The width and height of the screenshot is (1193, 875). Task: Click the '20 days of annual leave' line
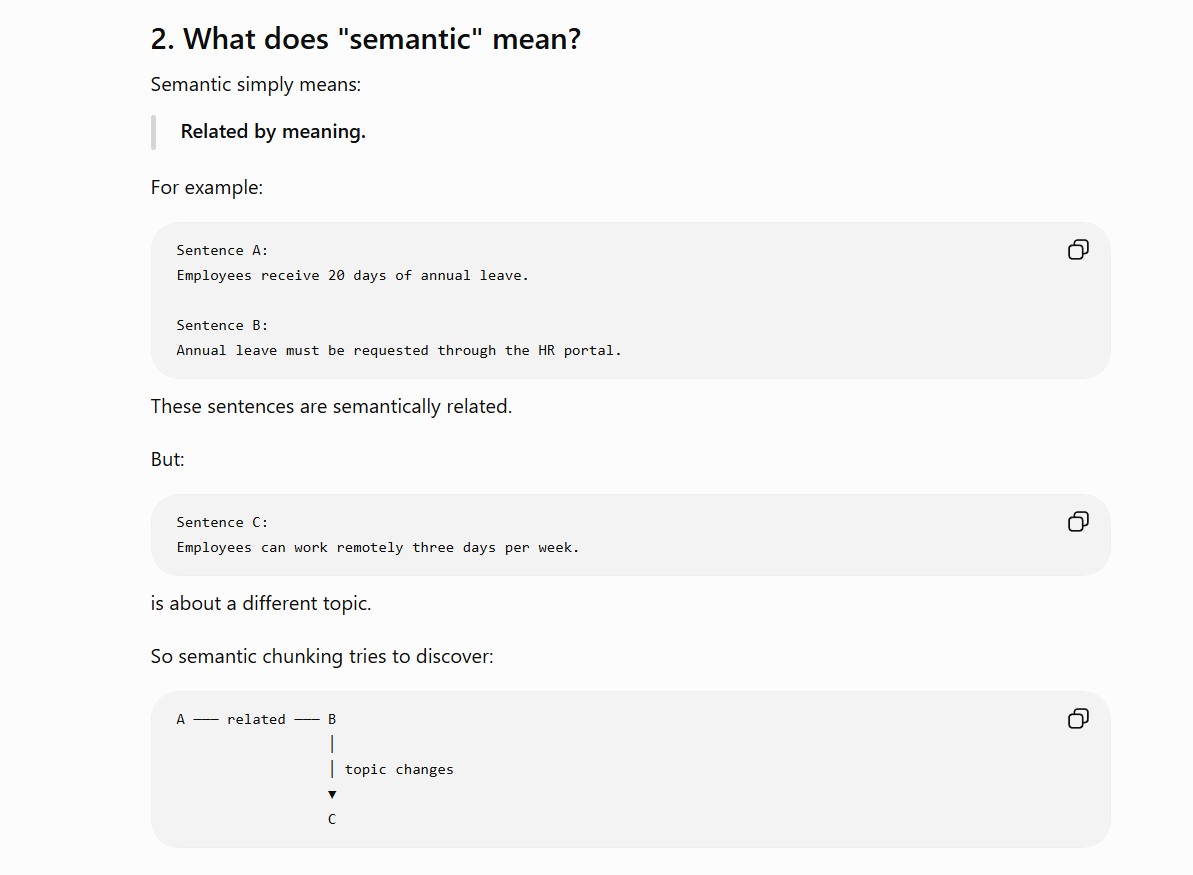pyautogui.click(x=353, y=275)
